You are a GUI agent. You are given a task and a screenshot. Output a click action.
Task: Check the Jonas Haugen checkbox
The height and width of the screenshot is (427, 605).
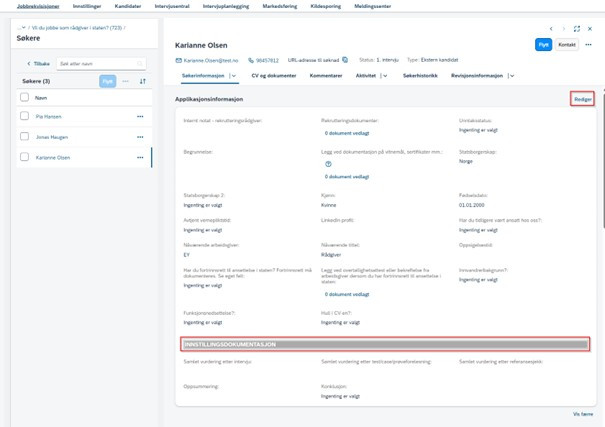[24, 136]
